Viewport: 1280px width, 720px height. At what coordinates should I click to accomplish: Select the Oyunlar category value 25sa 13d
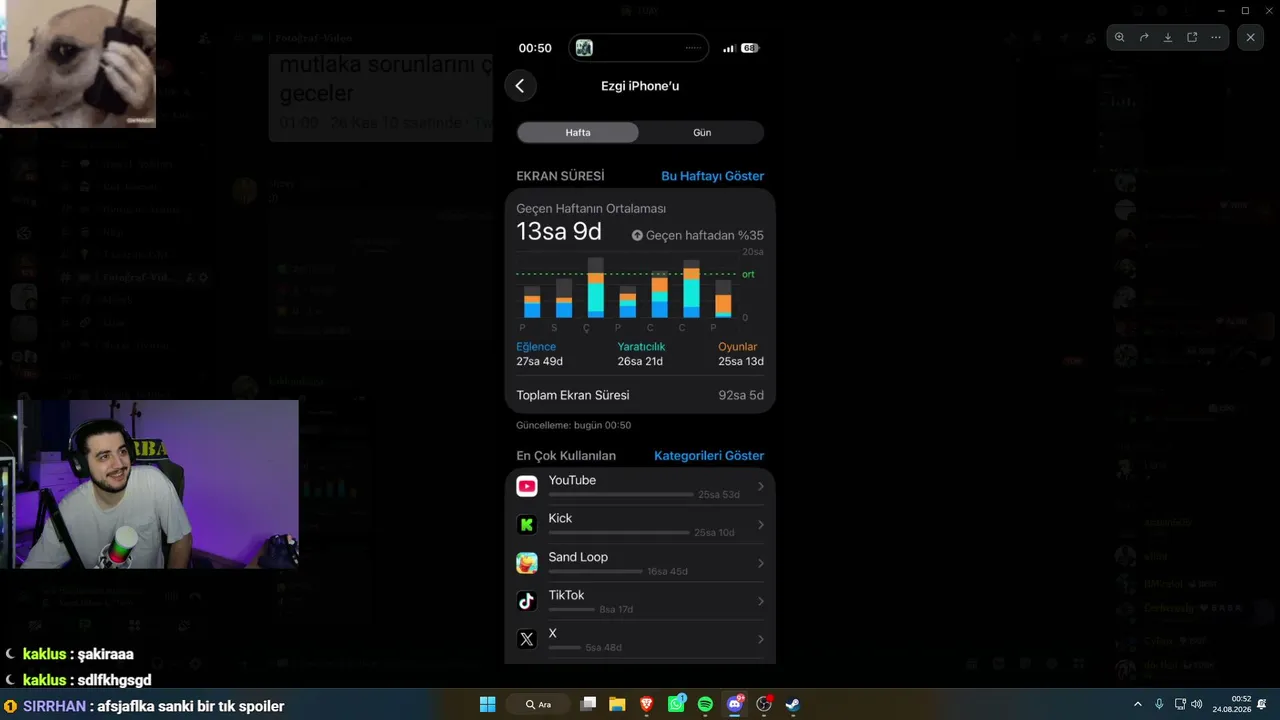(x=741, y=362)
